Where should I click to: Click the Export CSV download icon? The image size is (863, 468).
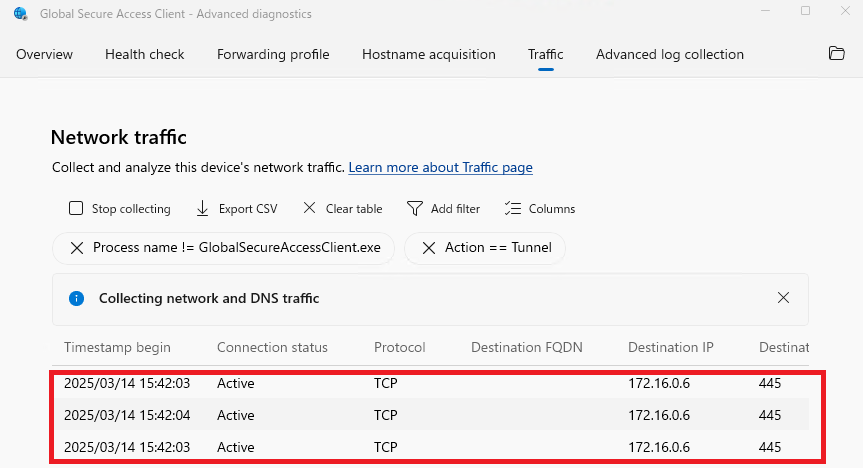202,209
